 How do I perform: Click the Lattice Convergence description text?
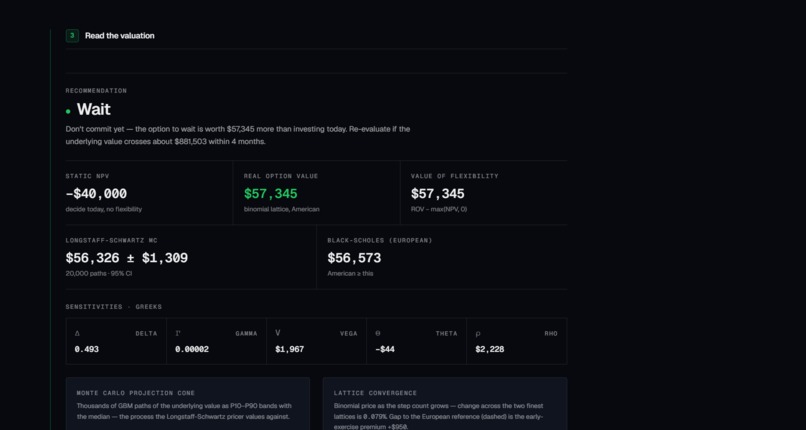[x=438, y=416]
